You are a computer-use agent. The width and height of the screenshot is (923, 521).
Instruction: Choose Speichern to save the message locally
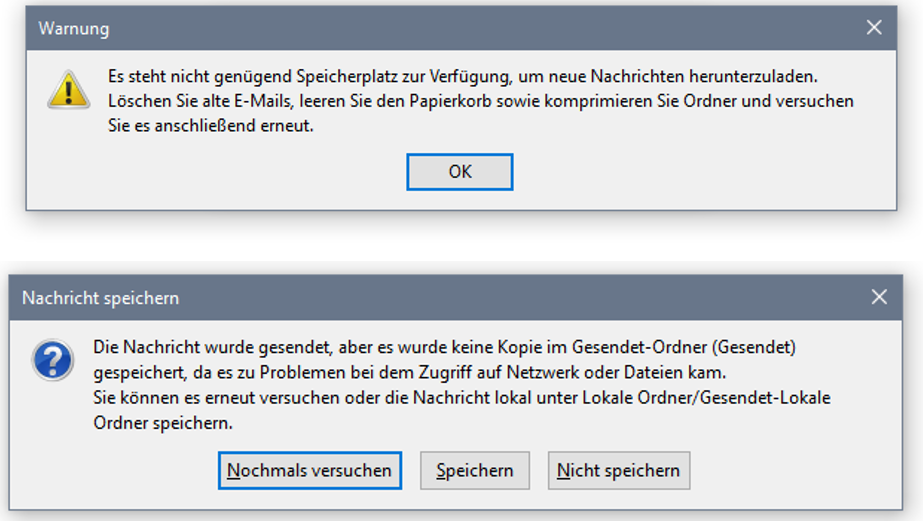pyautogui.click(x=475, y=470)
